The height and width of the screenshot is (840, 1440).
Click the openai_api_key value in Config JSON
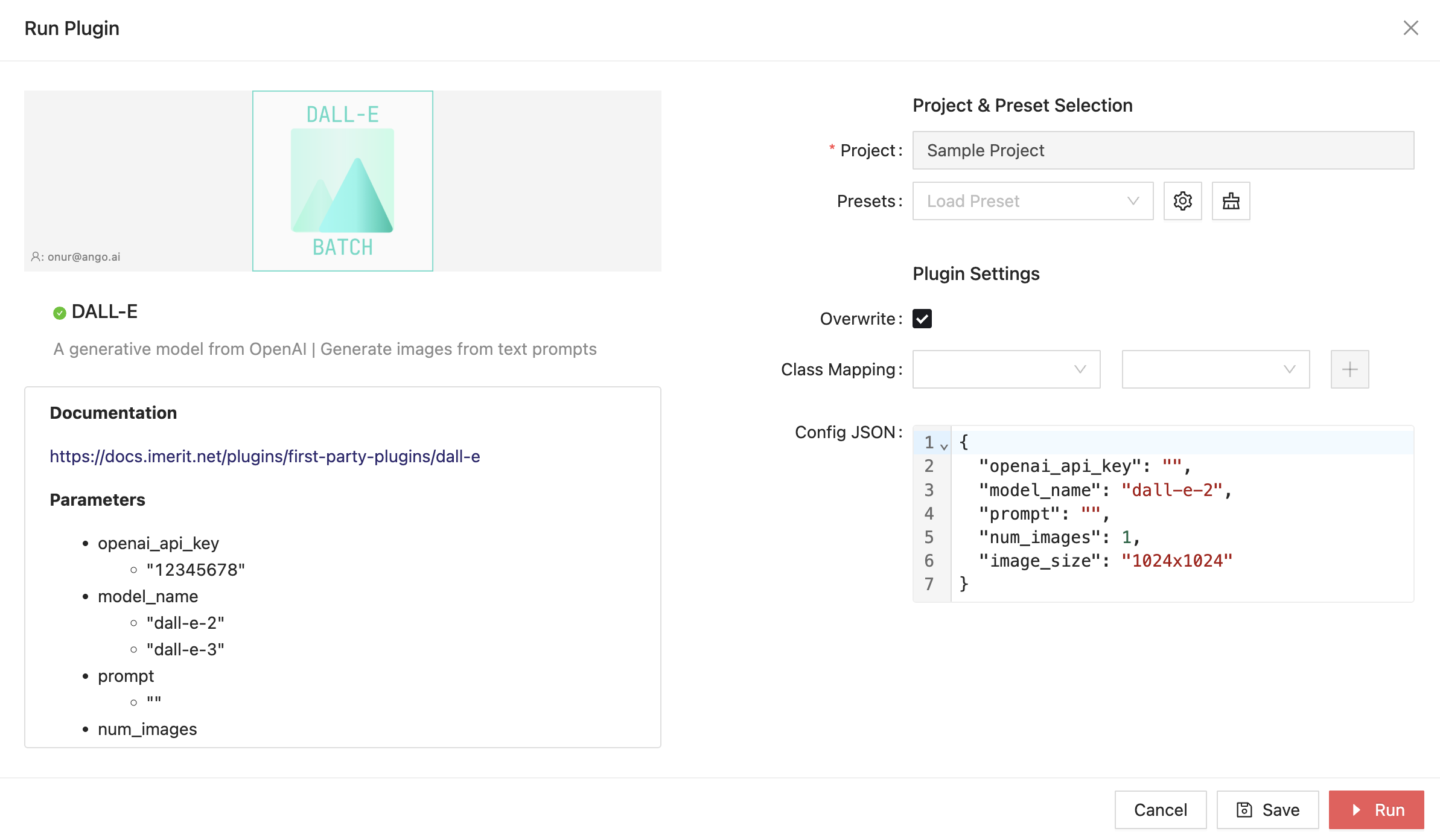1171,466
